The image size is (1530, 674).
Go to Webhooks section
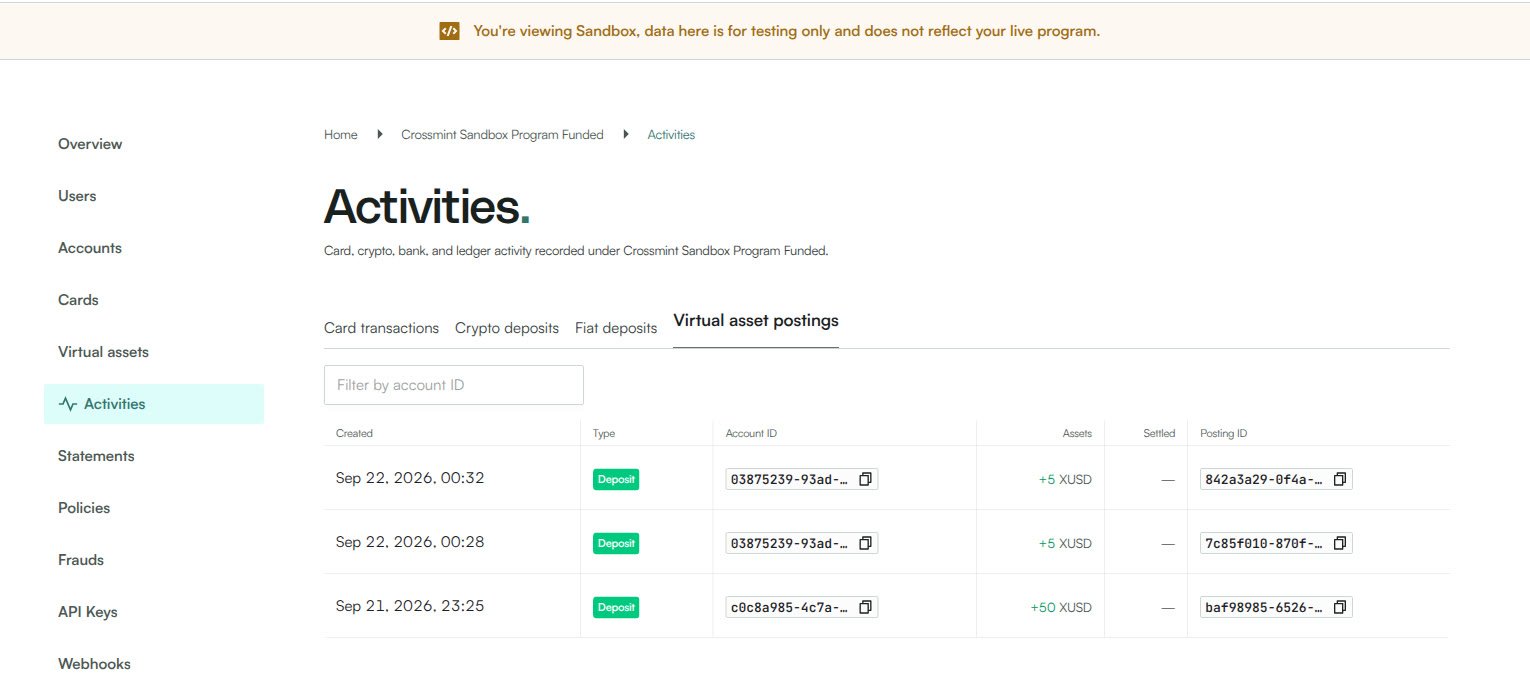pyautogui.click(x=94, y=664)
